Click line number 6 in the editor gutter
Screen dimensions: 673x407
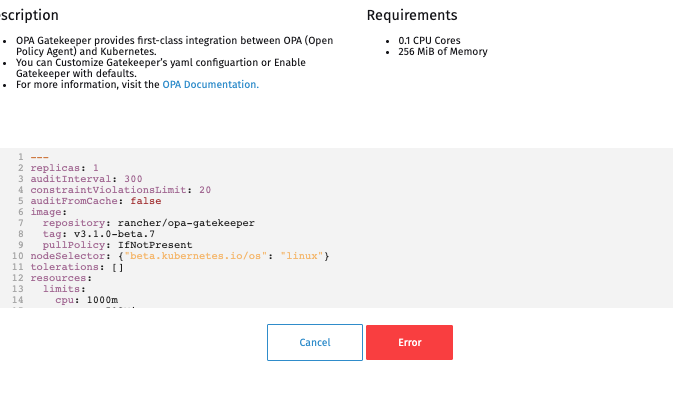click(21, 212)
